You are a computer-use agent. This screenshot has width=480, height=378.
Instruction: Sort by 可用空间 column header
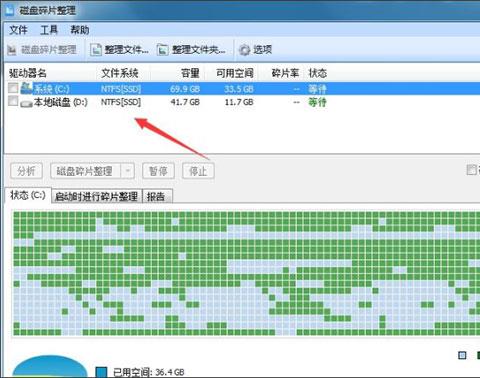click(235, 73)
